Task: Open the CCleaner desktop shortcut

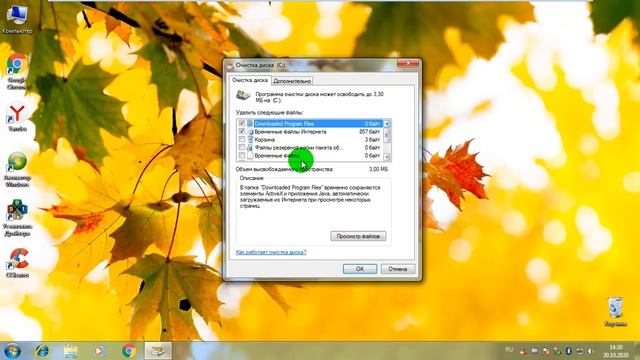Action: 18,263
